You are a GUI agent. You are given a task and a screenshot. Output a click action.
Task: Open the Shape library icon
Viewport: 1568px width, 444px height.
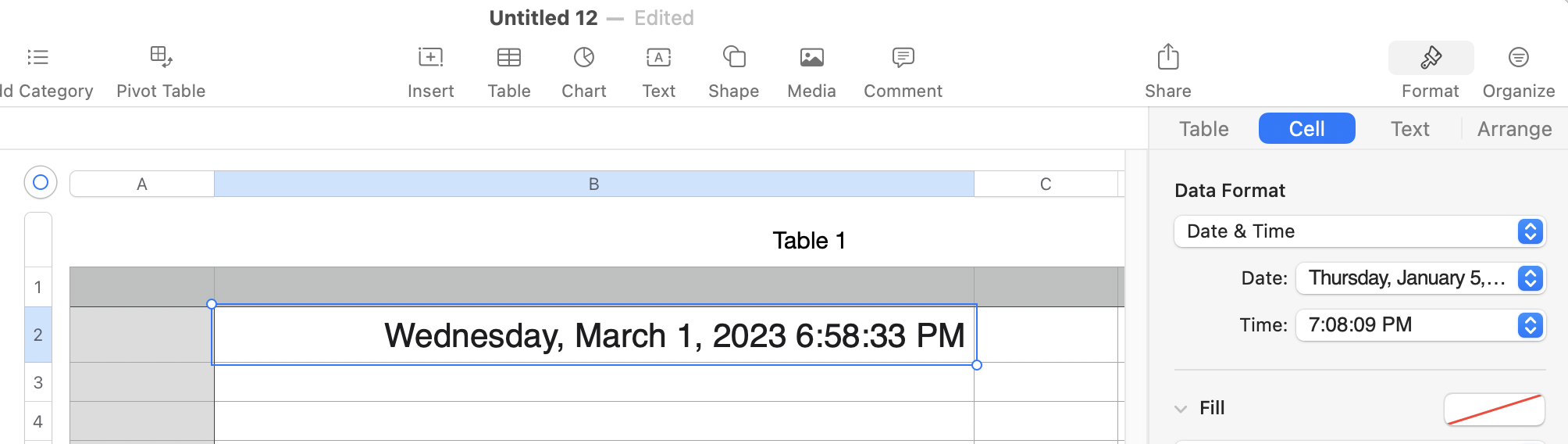(734, 57)
